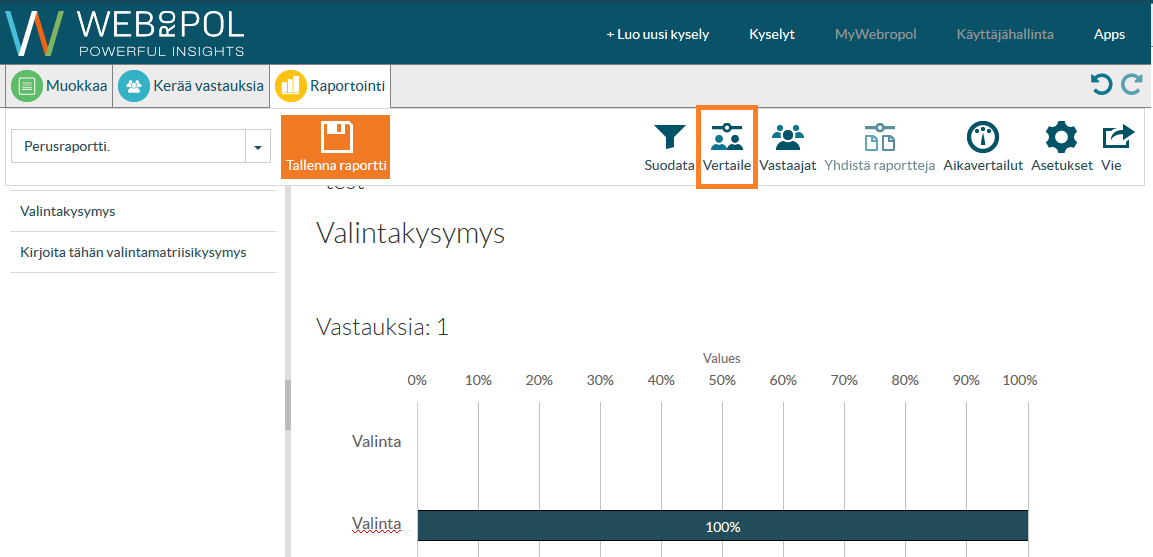
Task: Click the Webropol logo
Action: [124, 32]
